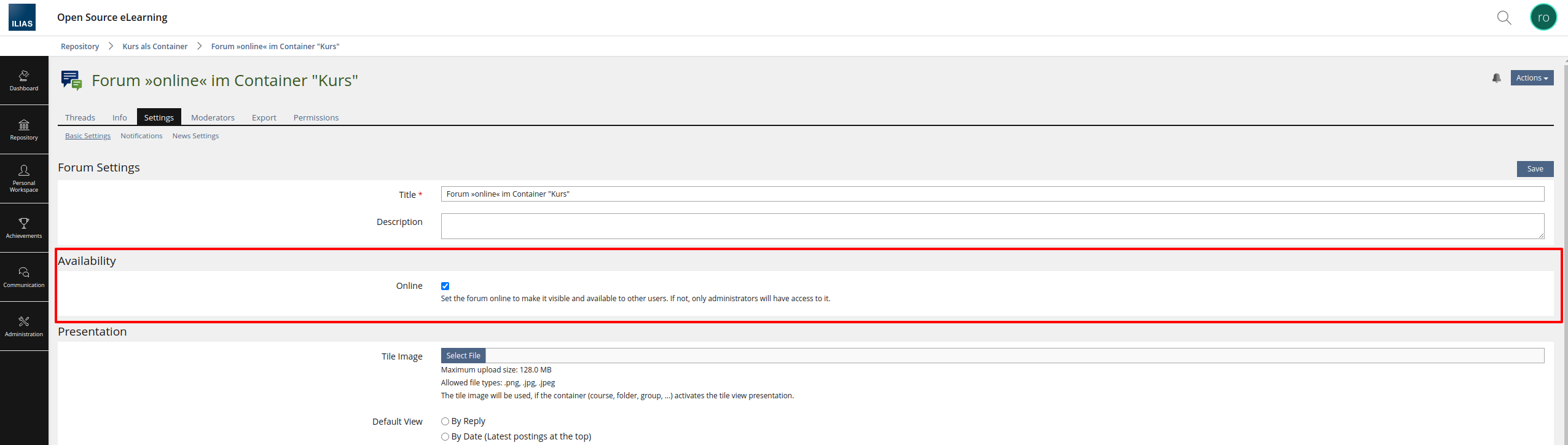Open Achievements in sidebar
Viewport: 1568px width, 445px height.
[24, 228]
